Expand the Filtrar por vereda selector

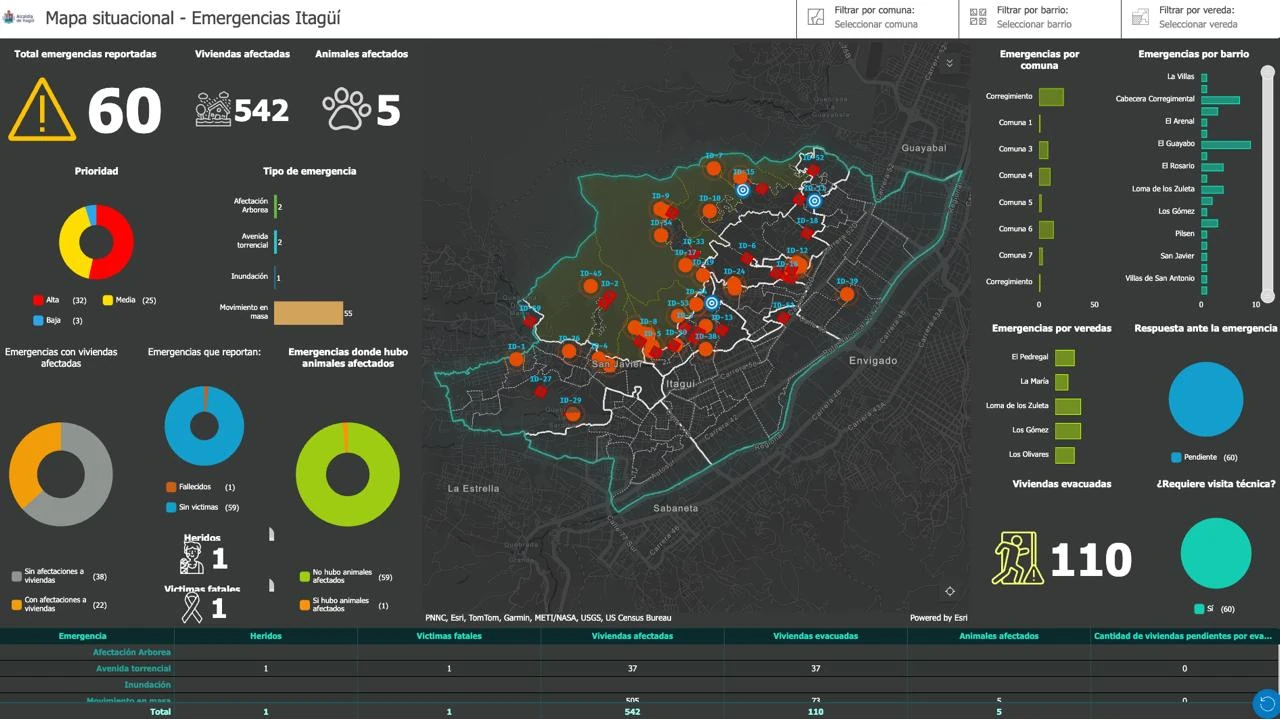click(x=1200, y=18)
